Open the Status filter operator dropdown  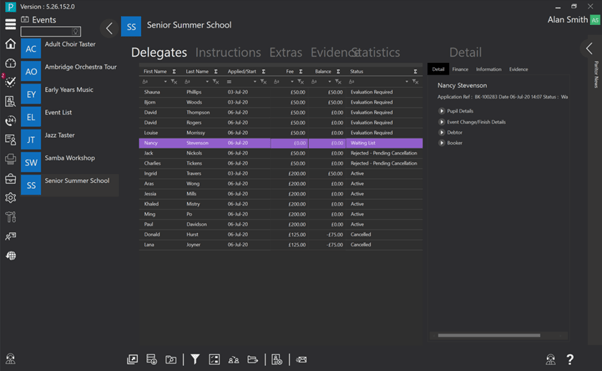[x=407, y=82]
